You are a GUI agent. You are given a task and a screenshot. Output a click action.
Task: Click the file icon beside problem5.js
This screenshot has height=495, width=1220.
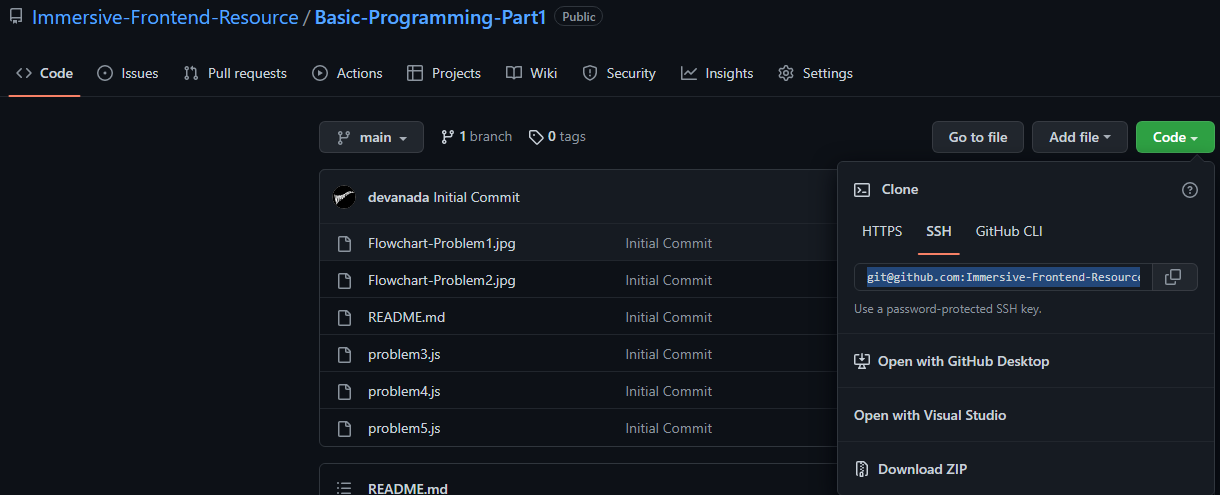pyautogui.click(x=344, y=428)
